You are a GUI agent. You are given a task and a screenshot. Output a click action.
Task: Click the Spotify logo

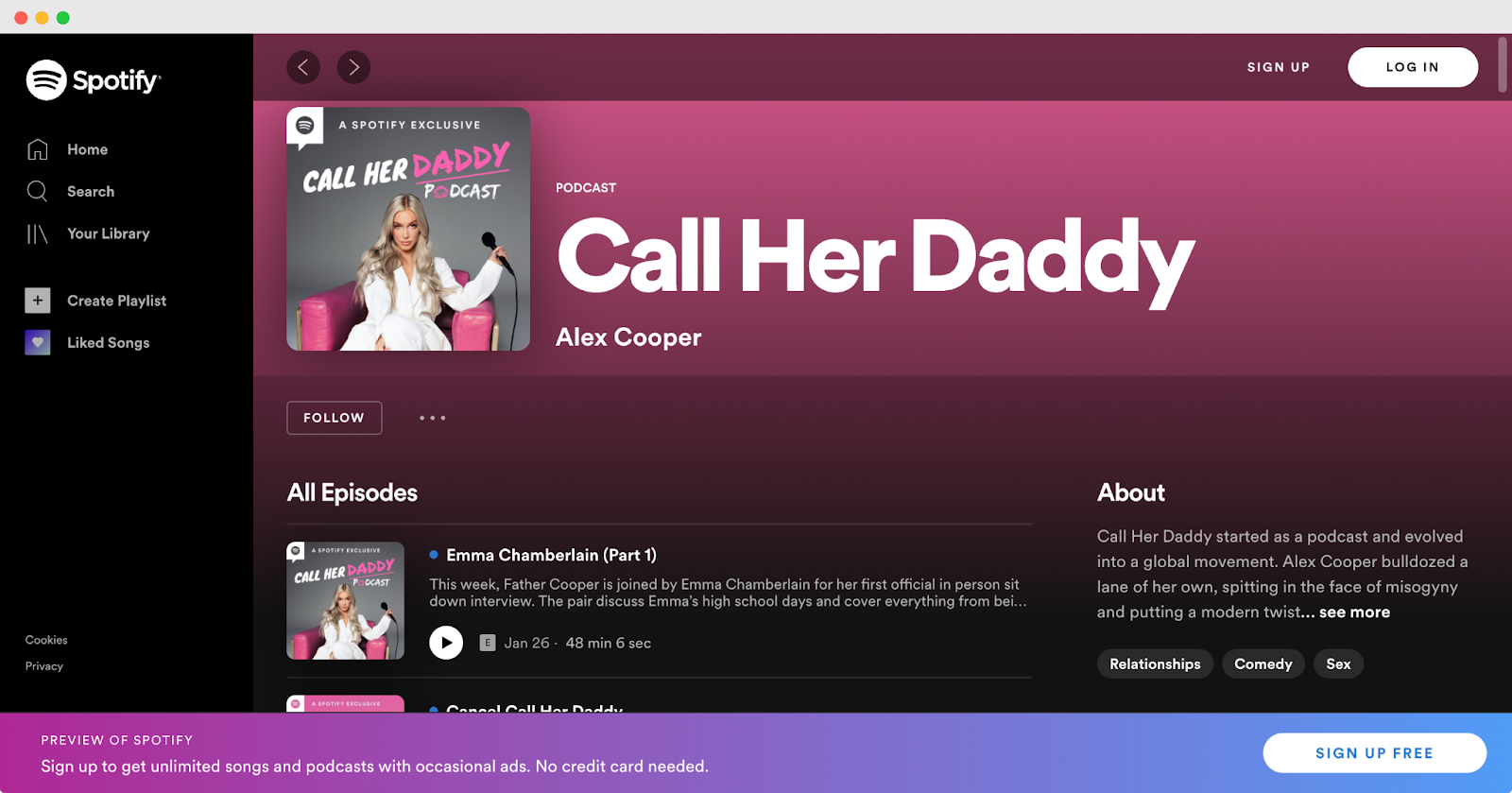[x=94, y=80]
